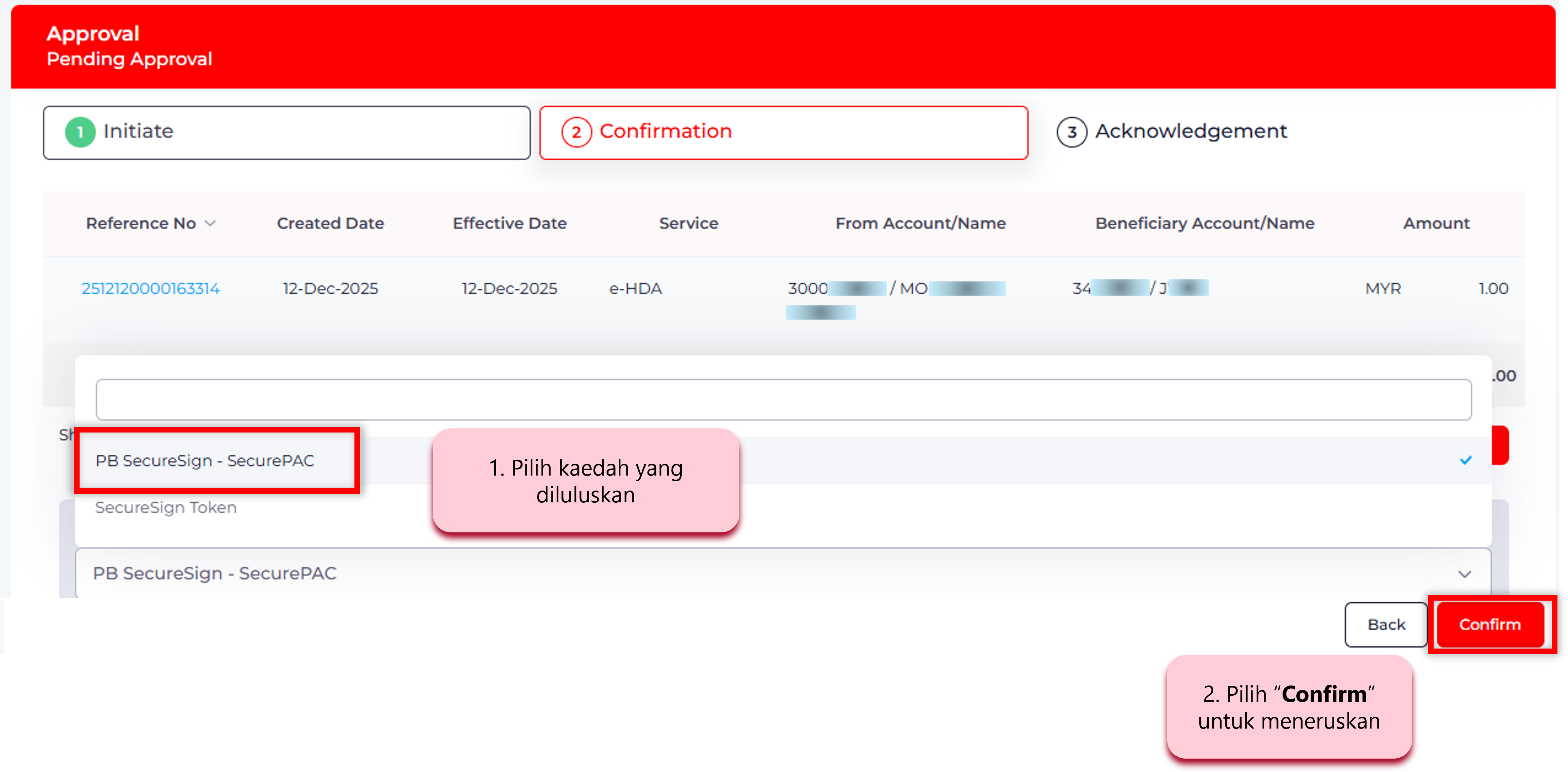Image resolution: width=1568 pixels, height=772 pixels.
Task: Click the Acknowledgement step
Action: [x=1172, y=132]
